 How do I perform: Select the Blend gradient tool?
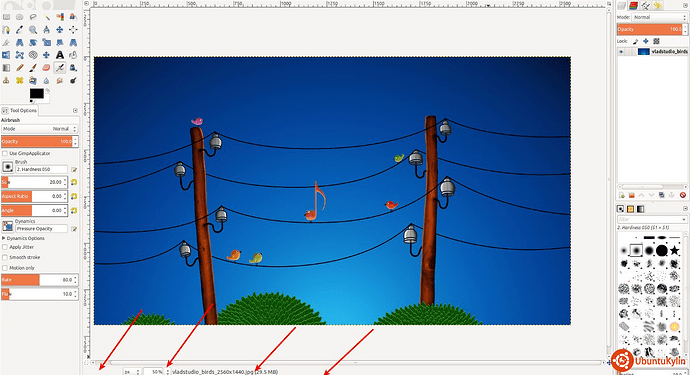6,68
